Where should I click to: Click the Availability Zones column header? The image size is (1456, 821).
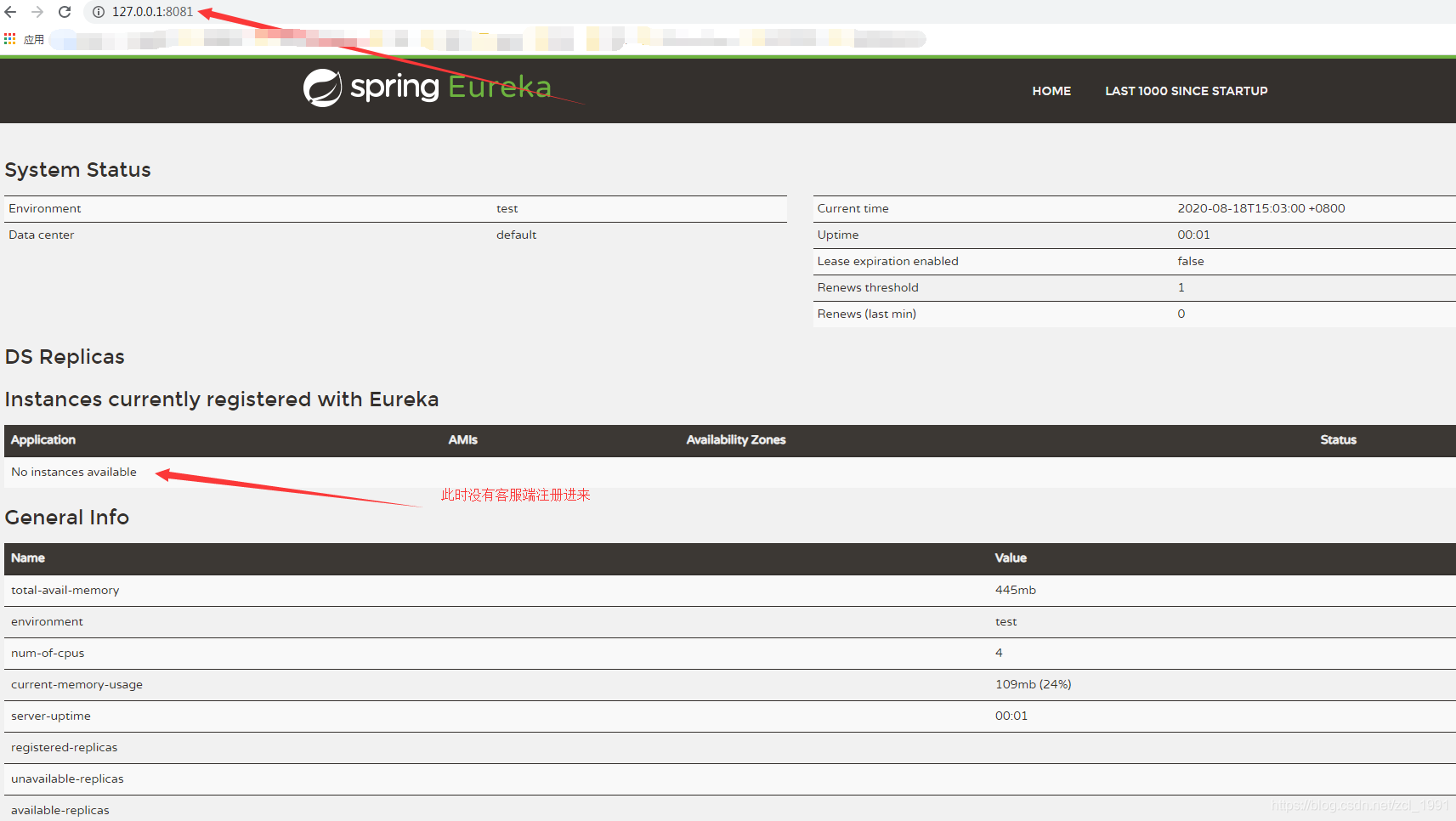pos(736,439)
